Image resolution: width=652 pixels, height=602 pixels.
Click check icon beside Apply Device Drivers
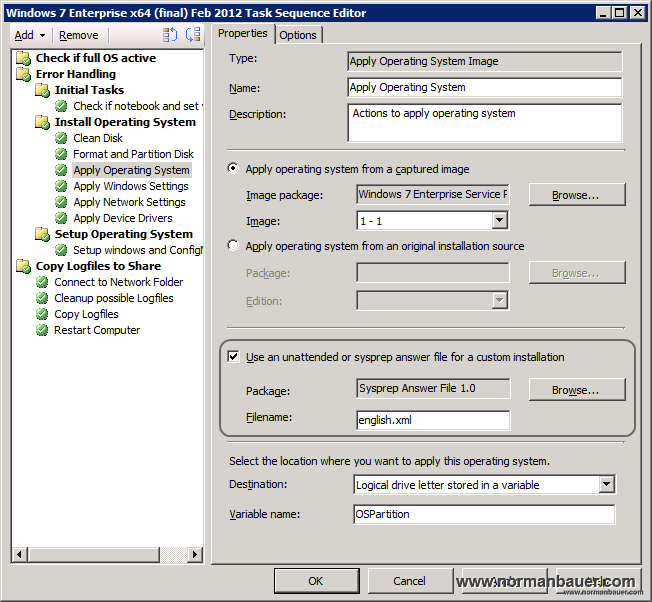pos(61,218)
